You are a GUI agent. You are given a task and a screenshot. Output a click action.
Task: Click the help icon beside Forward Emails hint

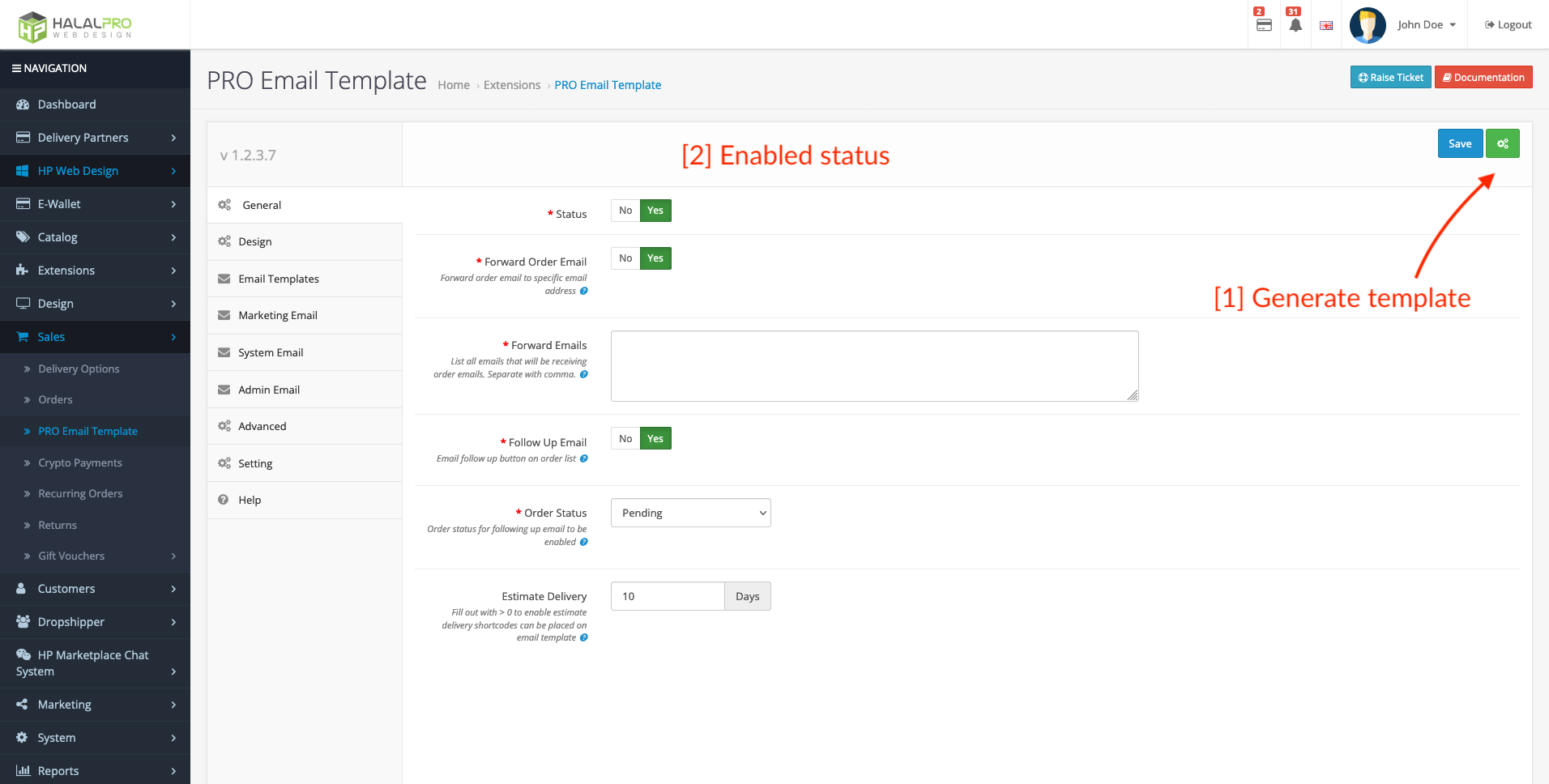pyautogui.click(x=583, y=374)
